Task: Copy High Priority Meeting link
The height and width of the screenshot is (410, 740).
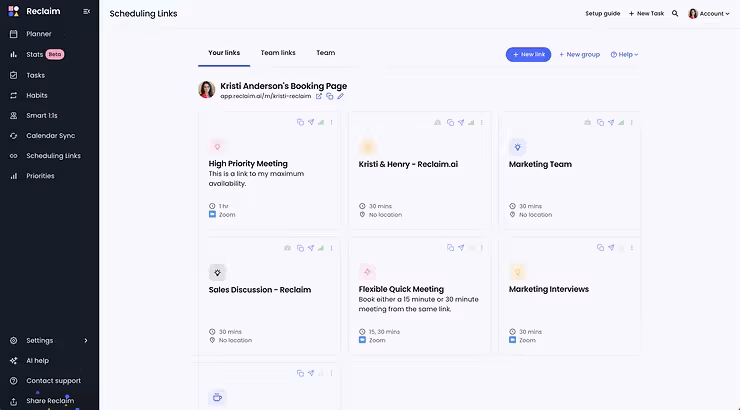Action: 300,122
